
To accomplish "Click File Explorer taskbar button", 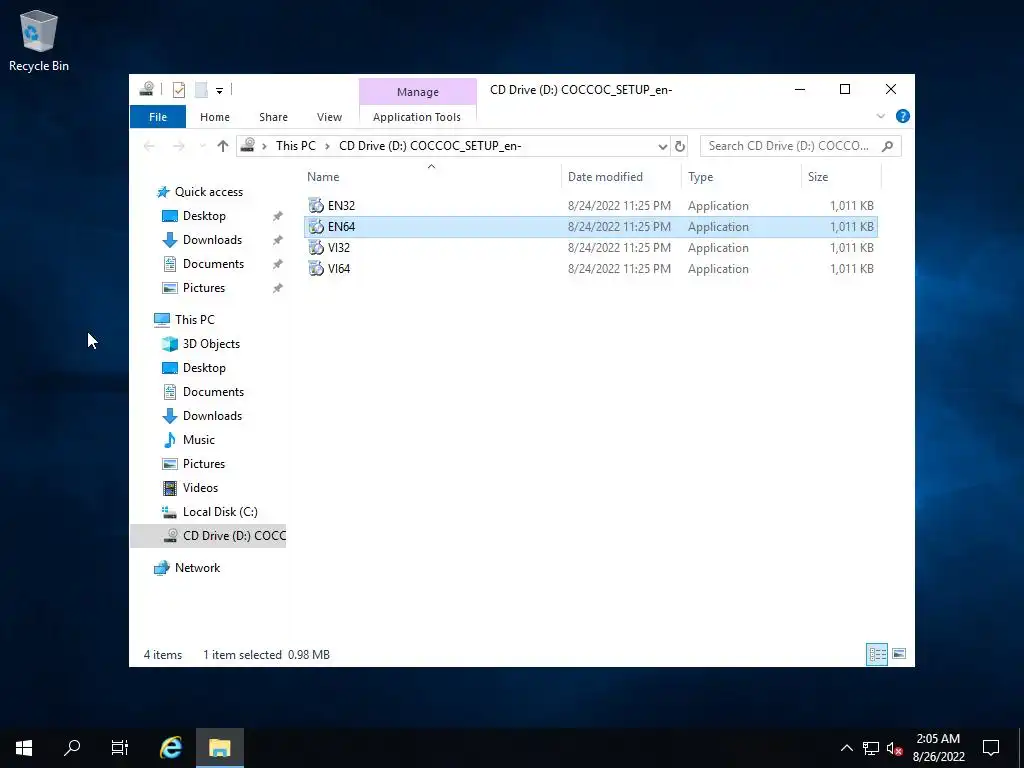I will pos(220,748).
